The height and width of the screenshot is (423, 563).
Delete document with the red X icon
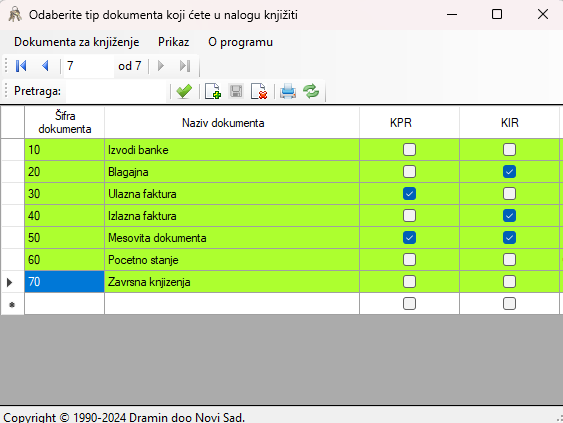[x=259, y=91]
